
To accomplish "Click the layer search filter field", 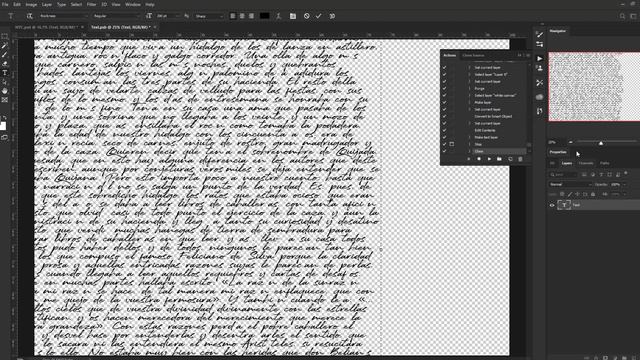I will coord(564,175).
